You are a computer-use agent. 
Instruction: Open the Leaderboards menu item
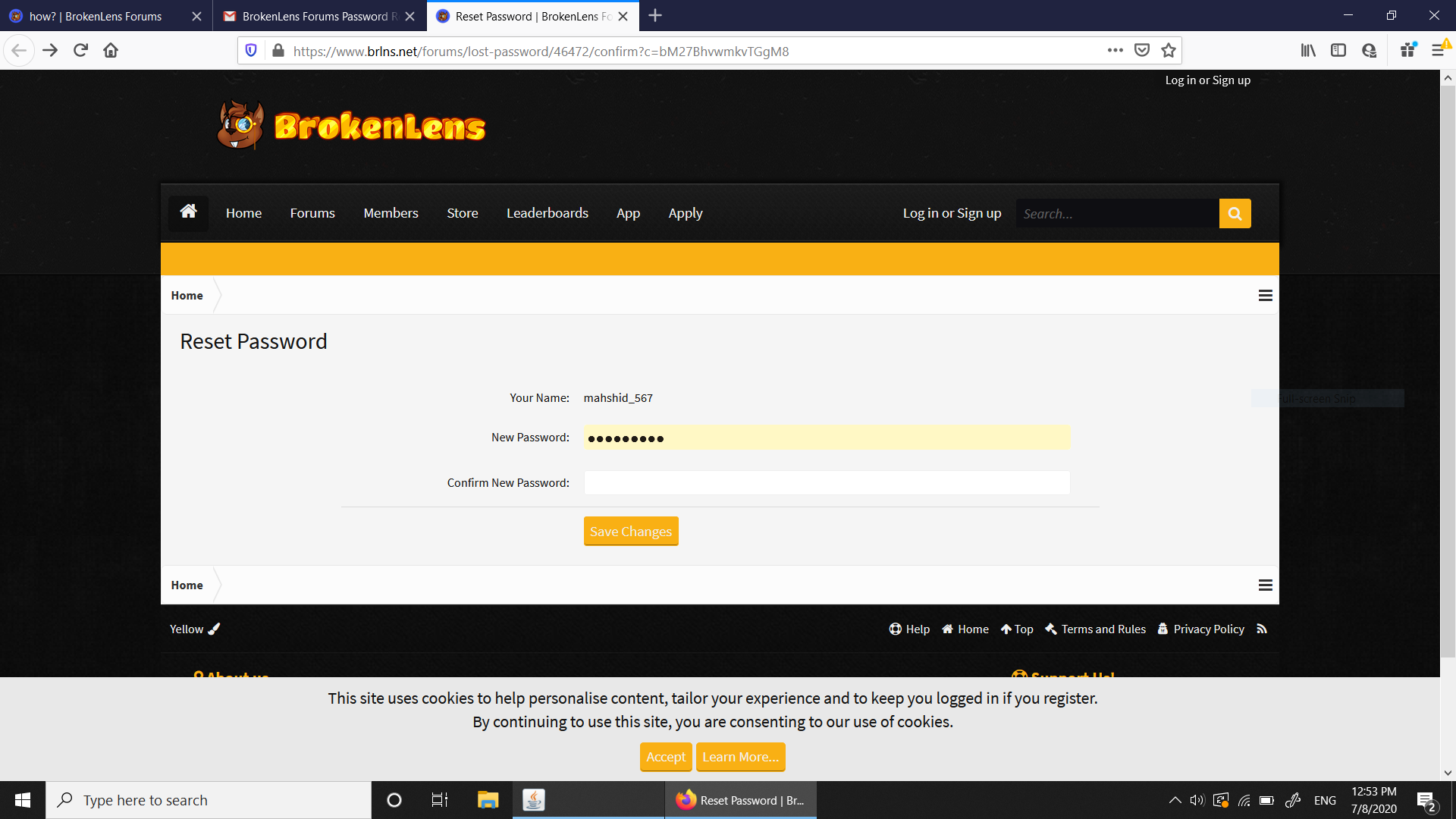pyautogui.click(x=548, y=213)
